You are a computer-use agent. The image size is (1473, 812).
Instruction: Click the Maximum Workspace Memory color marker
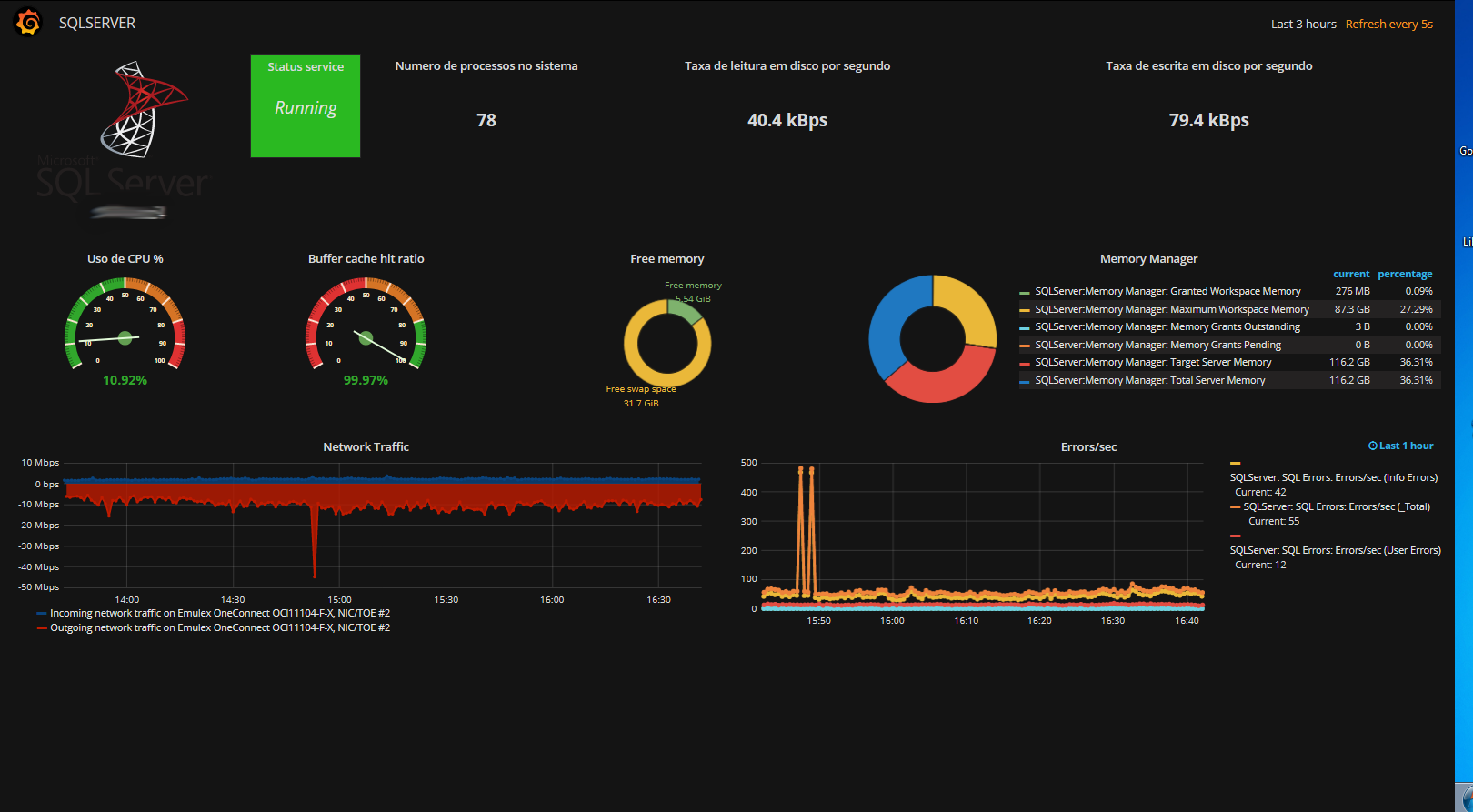point(1025,311)
